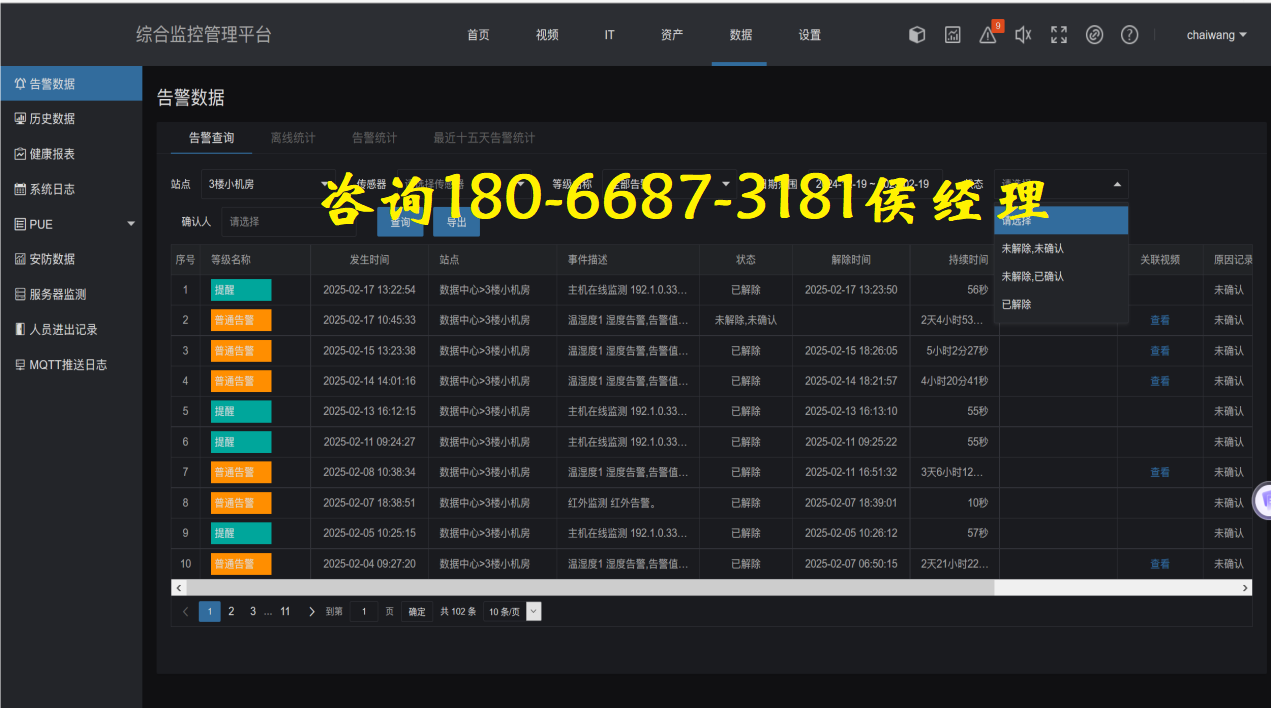Choose 未解除,已确认 in status list
1271x708 pixels.
click(1061, 276)
